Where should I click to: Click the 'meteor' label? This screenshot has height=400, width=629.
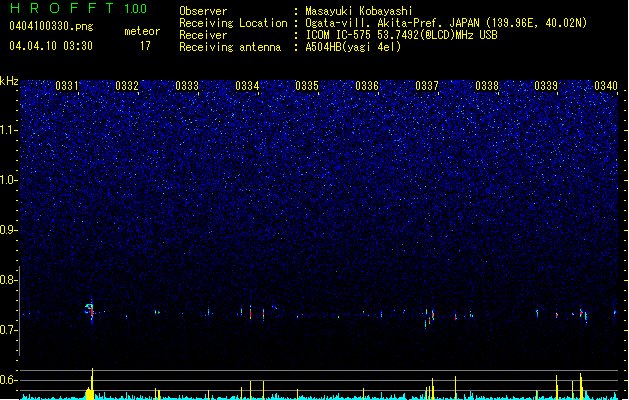(x=142, y=31)
